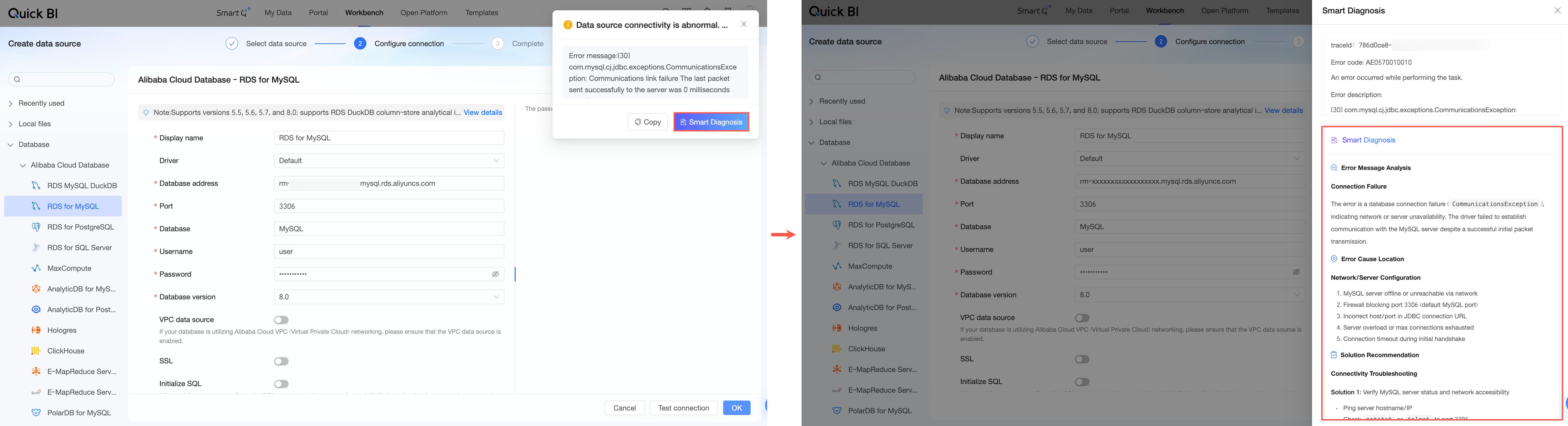The width and height of the screenshot is (1568, 426).
Task: Click the Smart Diagnosis heading link in panel
Action: (x=1368, y=140)
